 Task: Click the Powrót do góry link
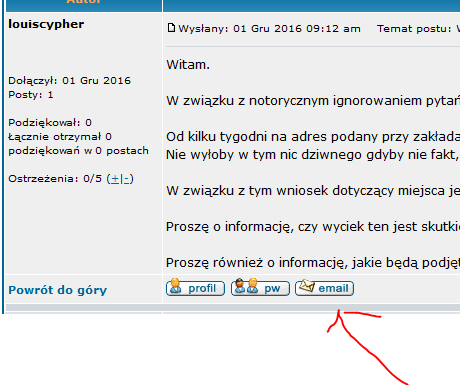coord(58,290)
